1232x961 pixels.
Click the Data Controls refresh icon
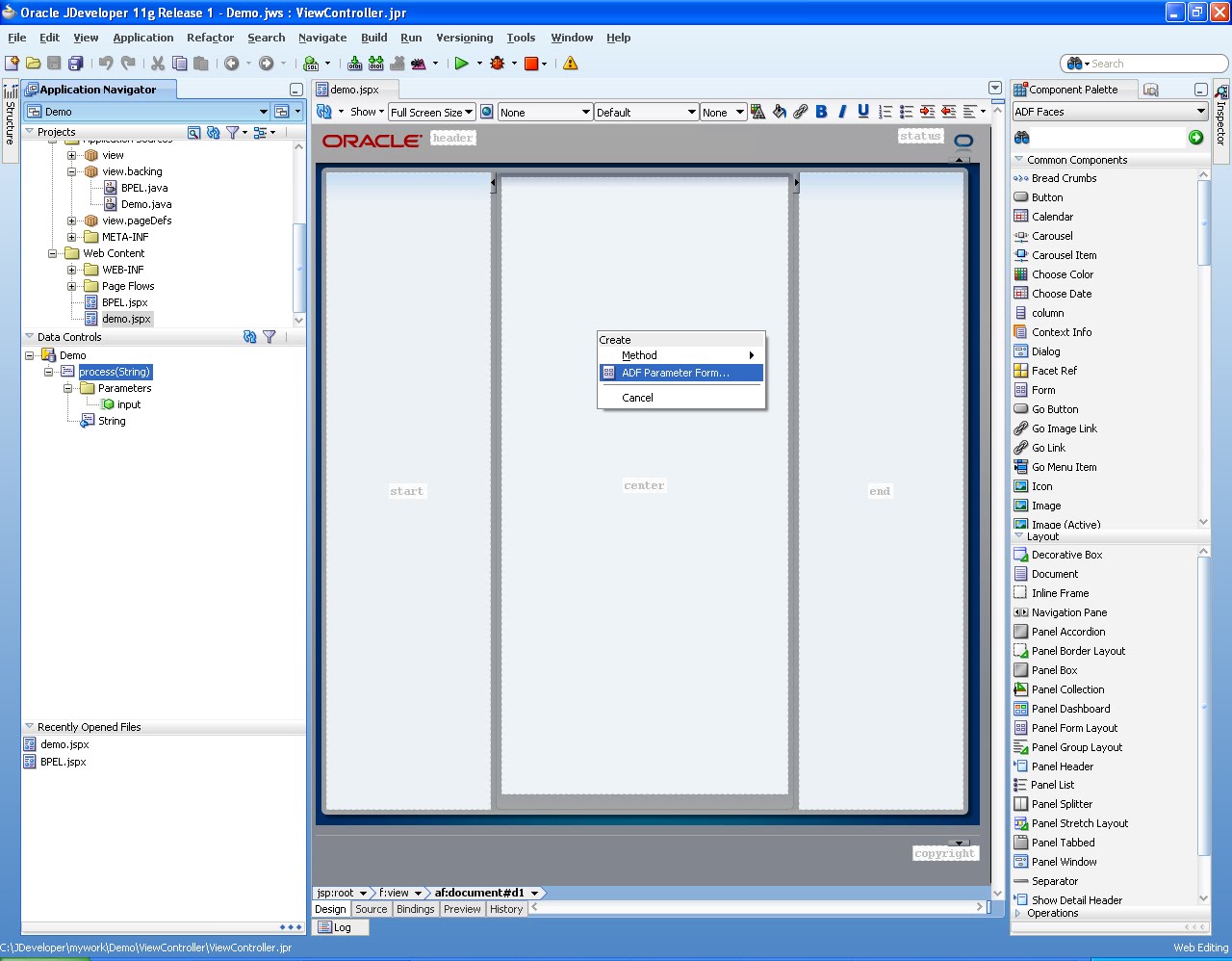tap(250, 337)
